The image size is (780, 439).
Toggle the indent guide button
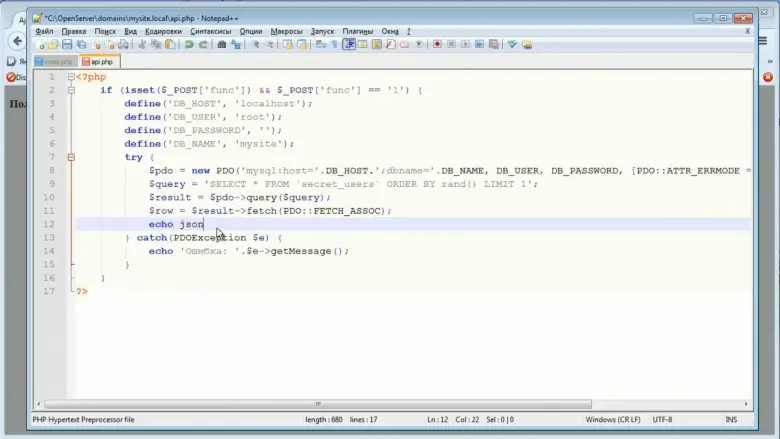pos(349,45)
